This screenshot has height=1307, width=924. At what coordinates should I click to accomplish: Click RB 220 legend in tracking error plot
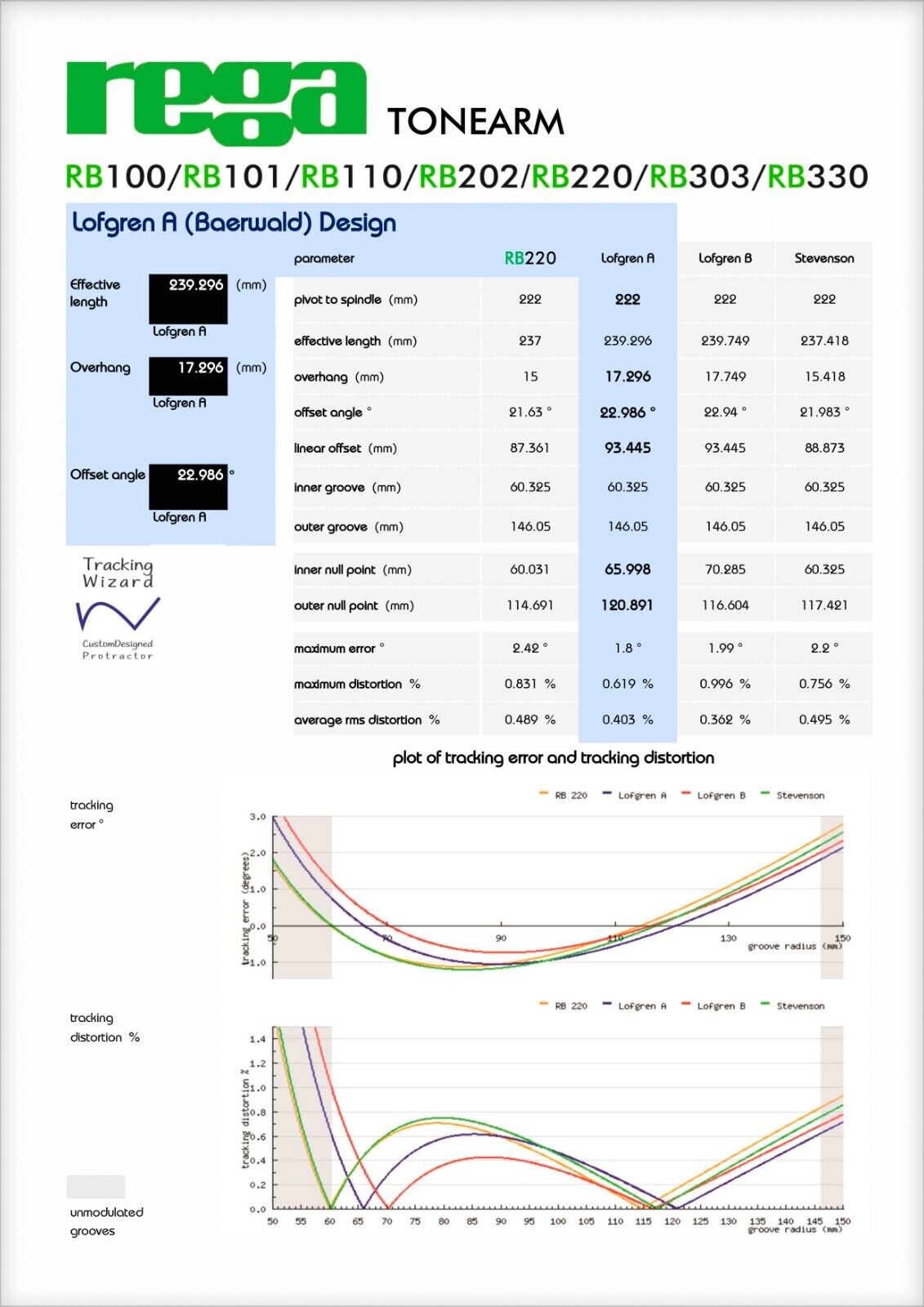[x=563, y=795]
